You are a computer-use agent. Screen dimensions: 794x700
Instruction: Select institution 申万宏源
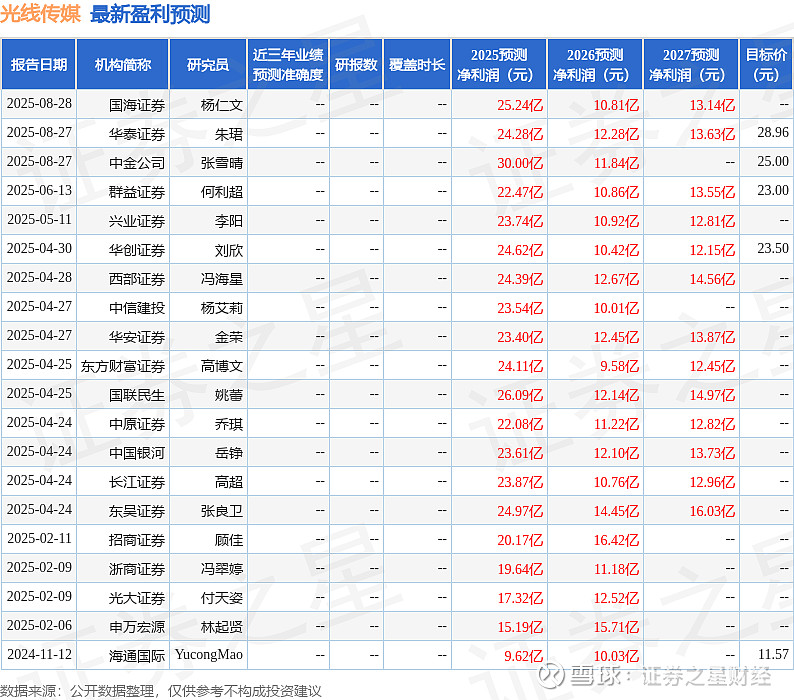click(137, 627)
